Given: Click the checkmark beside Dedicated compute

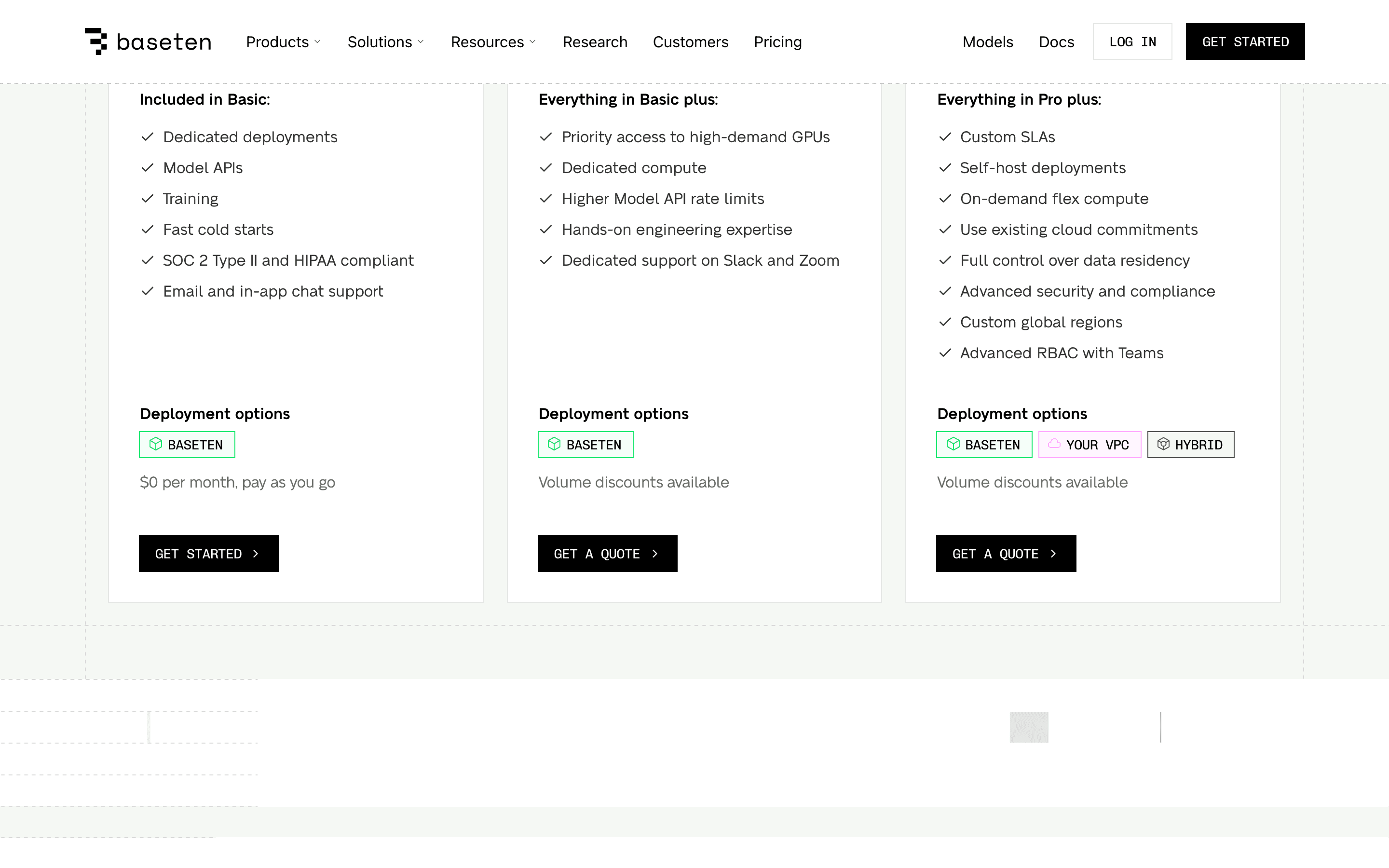Looking at the screenshot, I should coord(546,168).
